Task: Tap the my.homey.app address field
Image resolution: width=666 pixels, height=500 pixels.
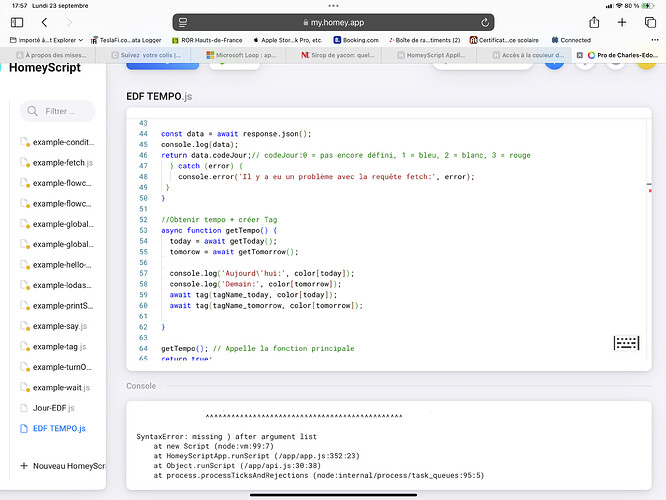Action: tap(333, 23)
